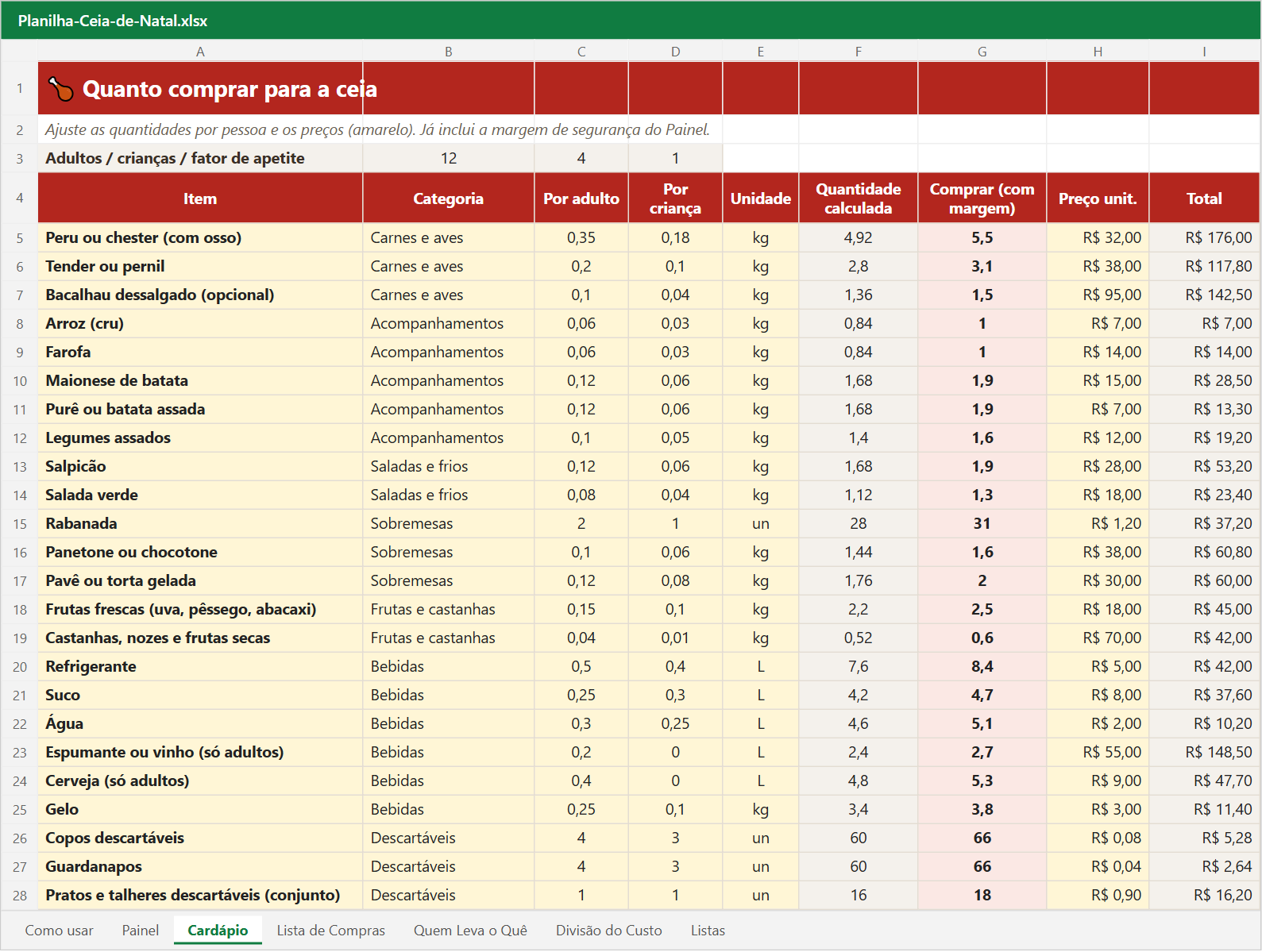
Task: Click the 'Por adulto' value 0,35
Action: coord(581,238)
